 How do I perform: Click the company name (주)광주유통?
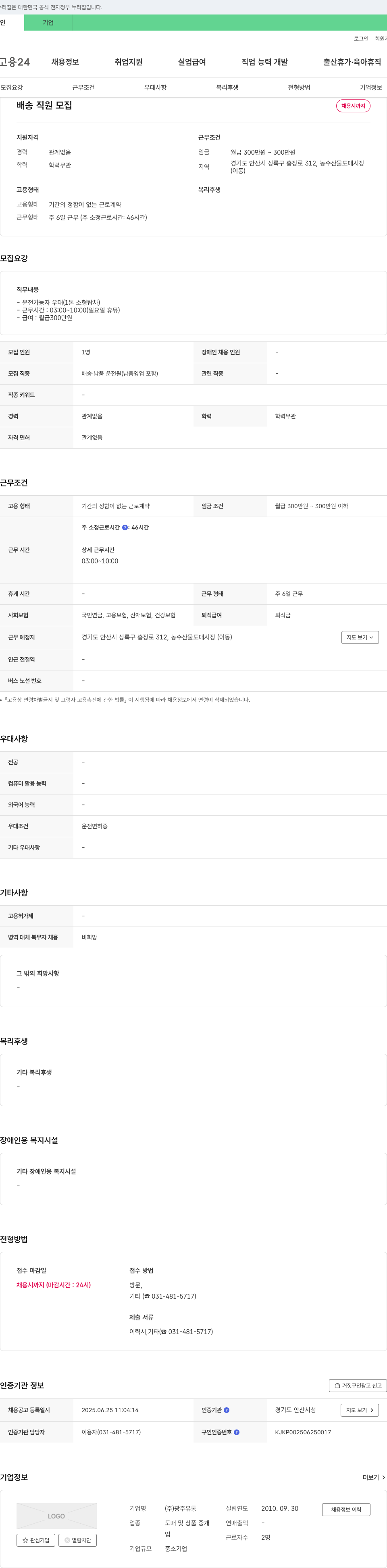pos(180,1508)
